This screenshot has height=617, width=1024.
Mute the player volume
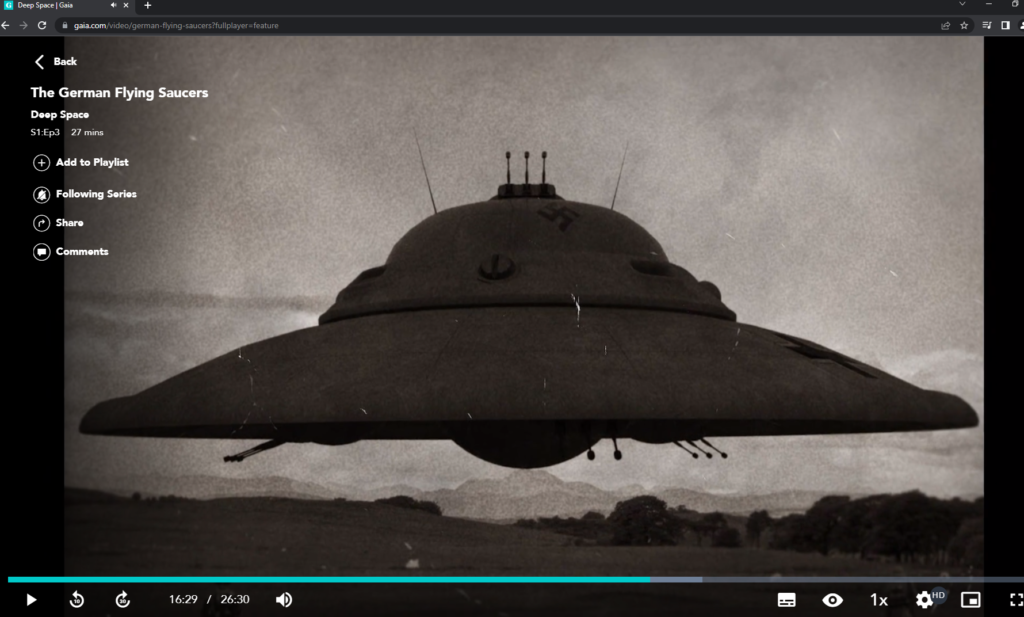[283, 599]
